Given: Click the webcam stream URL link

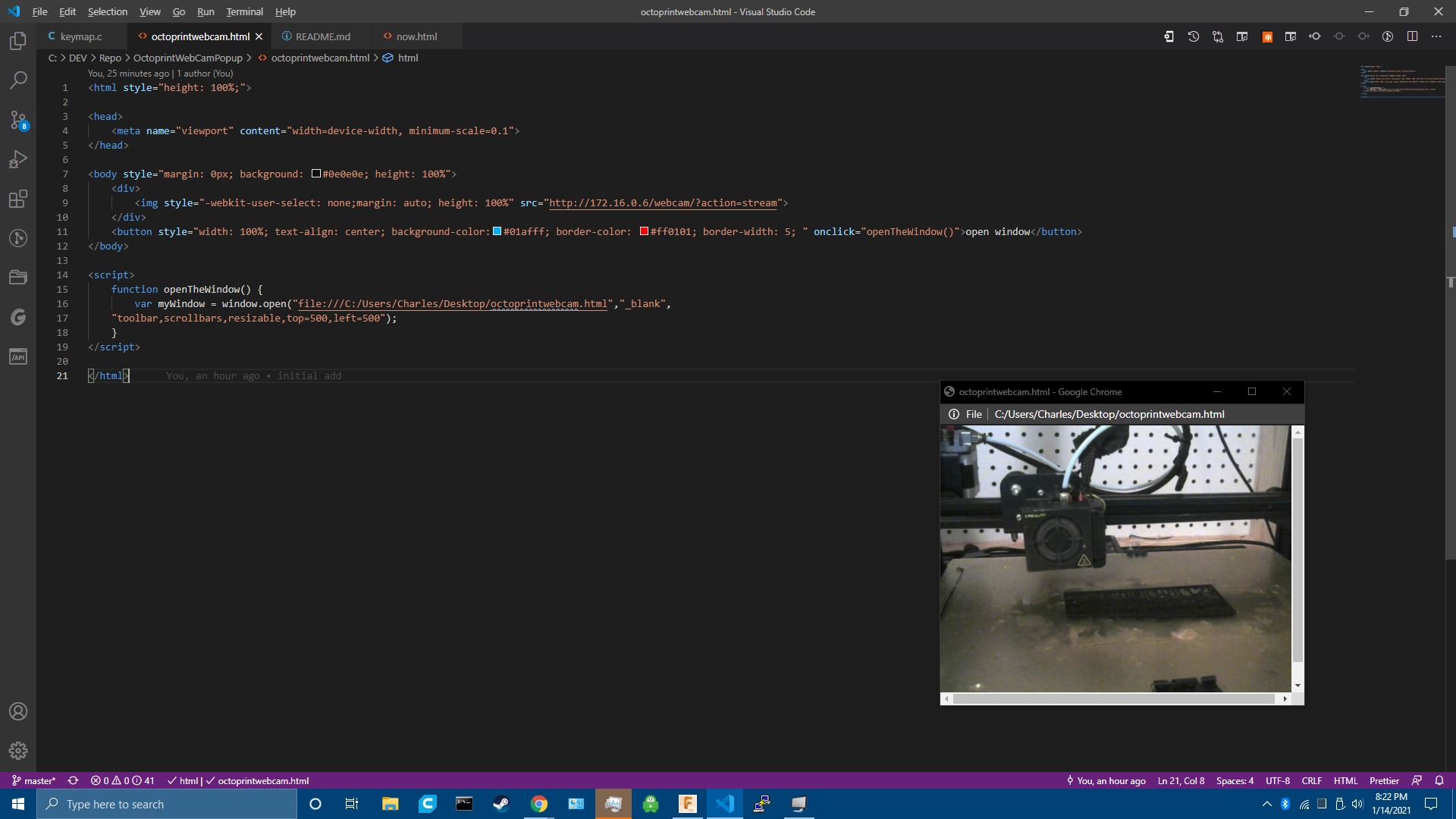Looking at the screenshot, I should pyautogui.click(x=664, y=202).
